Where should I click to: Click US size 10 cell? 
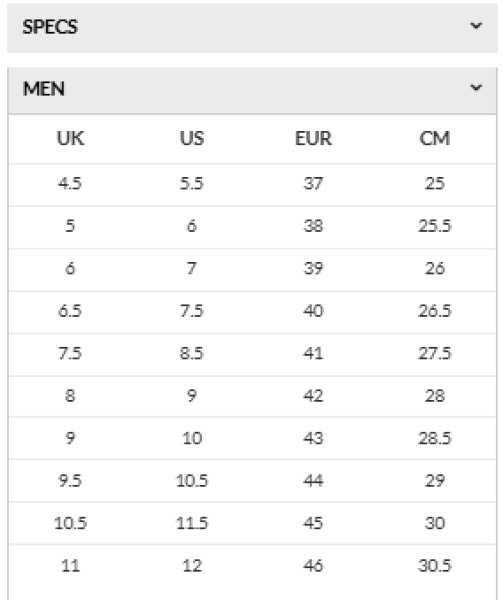192,438
